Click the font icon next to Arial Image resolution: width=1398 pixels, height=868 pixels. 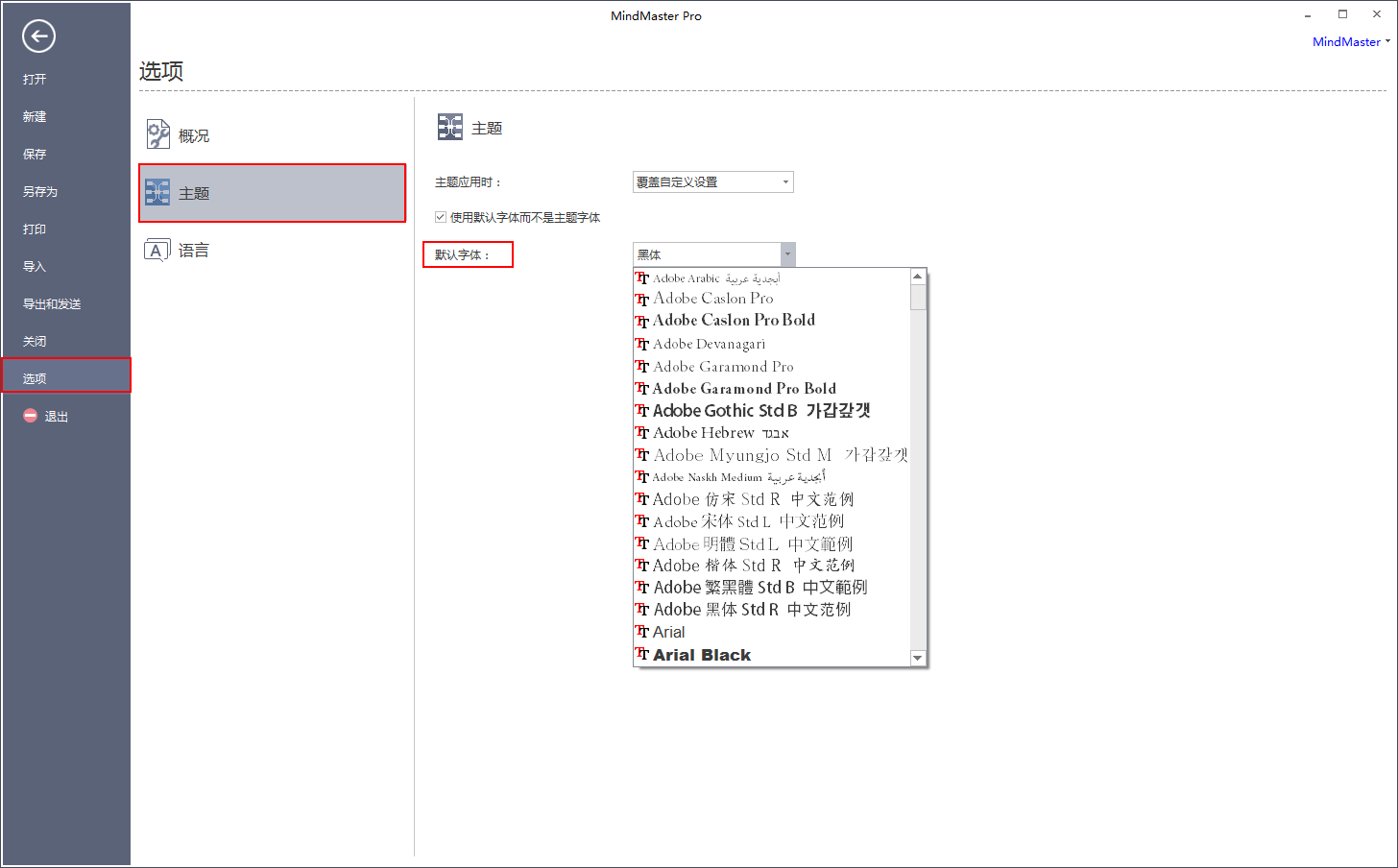642,631
